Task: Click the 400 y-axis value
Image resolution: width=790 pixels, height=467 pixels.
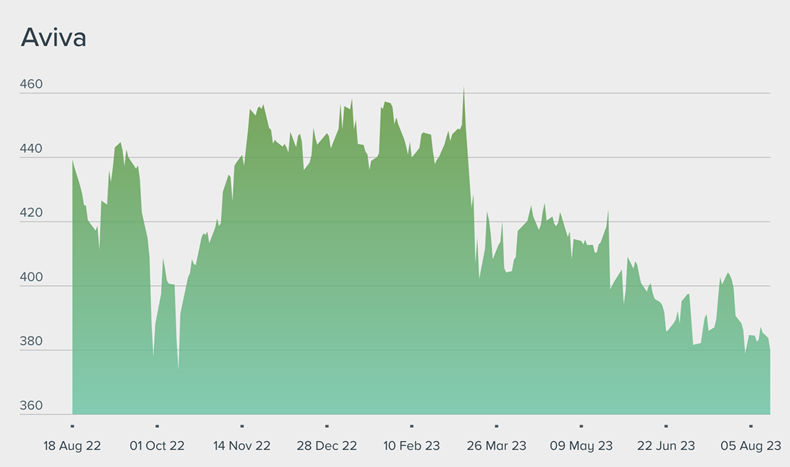Action: (31, 277)
